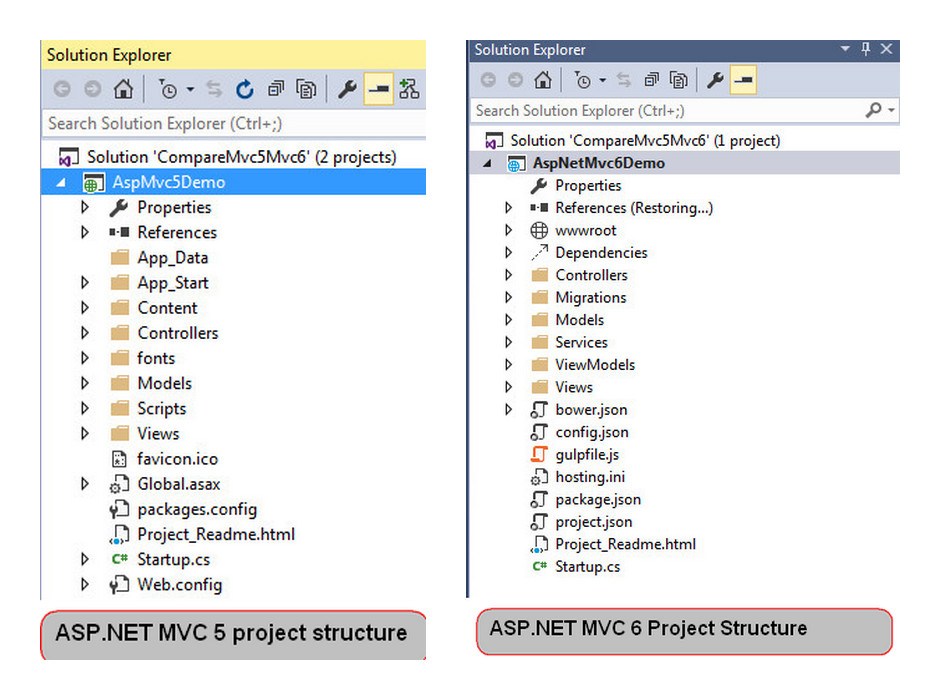
Task: Click the Home scope icon in Solution Explorer
Action: [x=121, y=88]
